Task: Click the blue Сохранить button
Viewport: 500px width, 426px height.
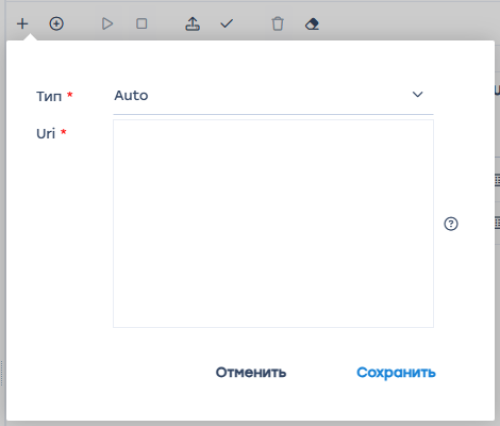Action: (x=396, y=372)
